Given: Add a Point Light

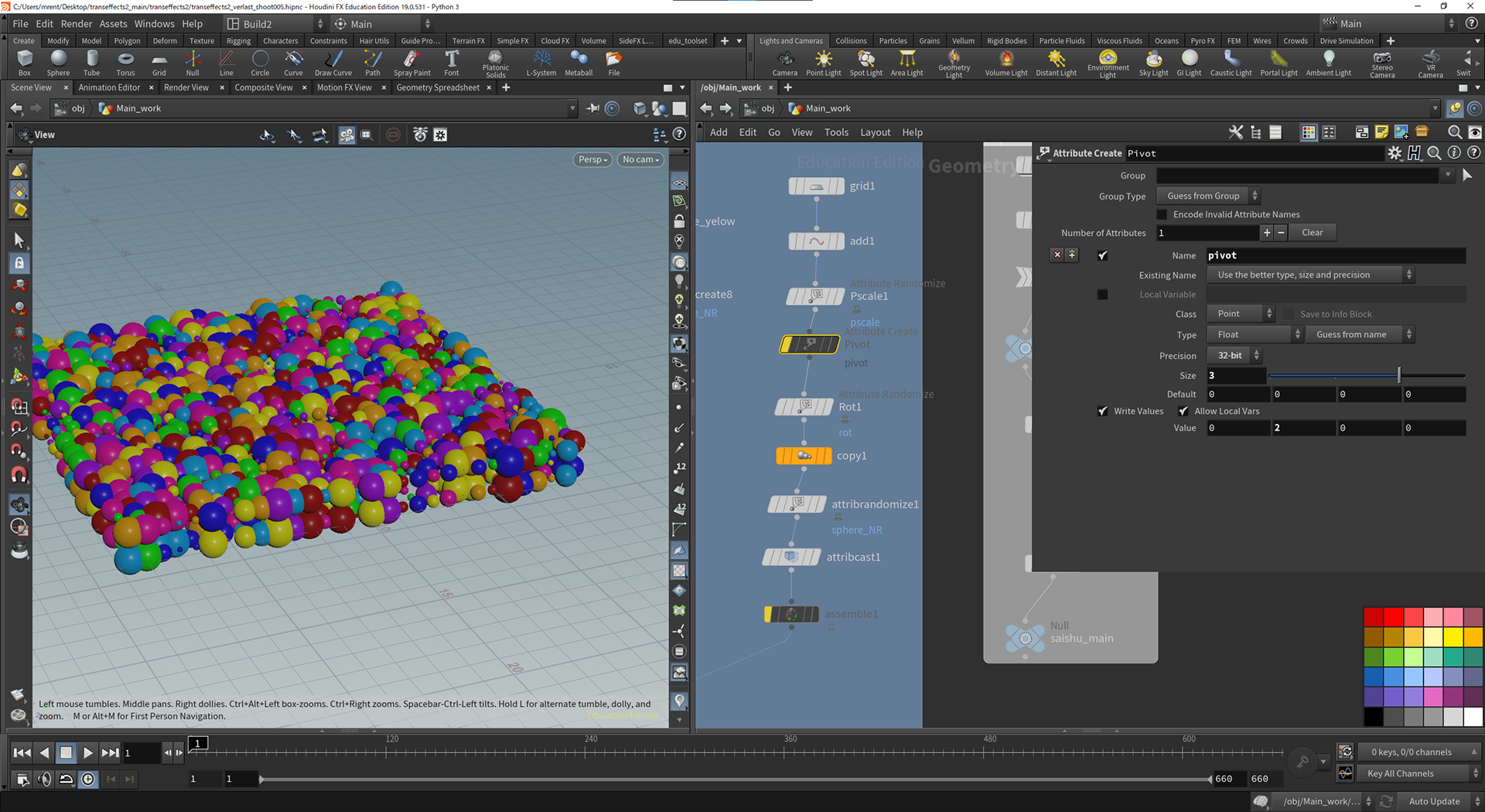Looking at the screenshot, I should tap(824, 63).
